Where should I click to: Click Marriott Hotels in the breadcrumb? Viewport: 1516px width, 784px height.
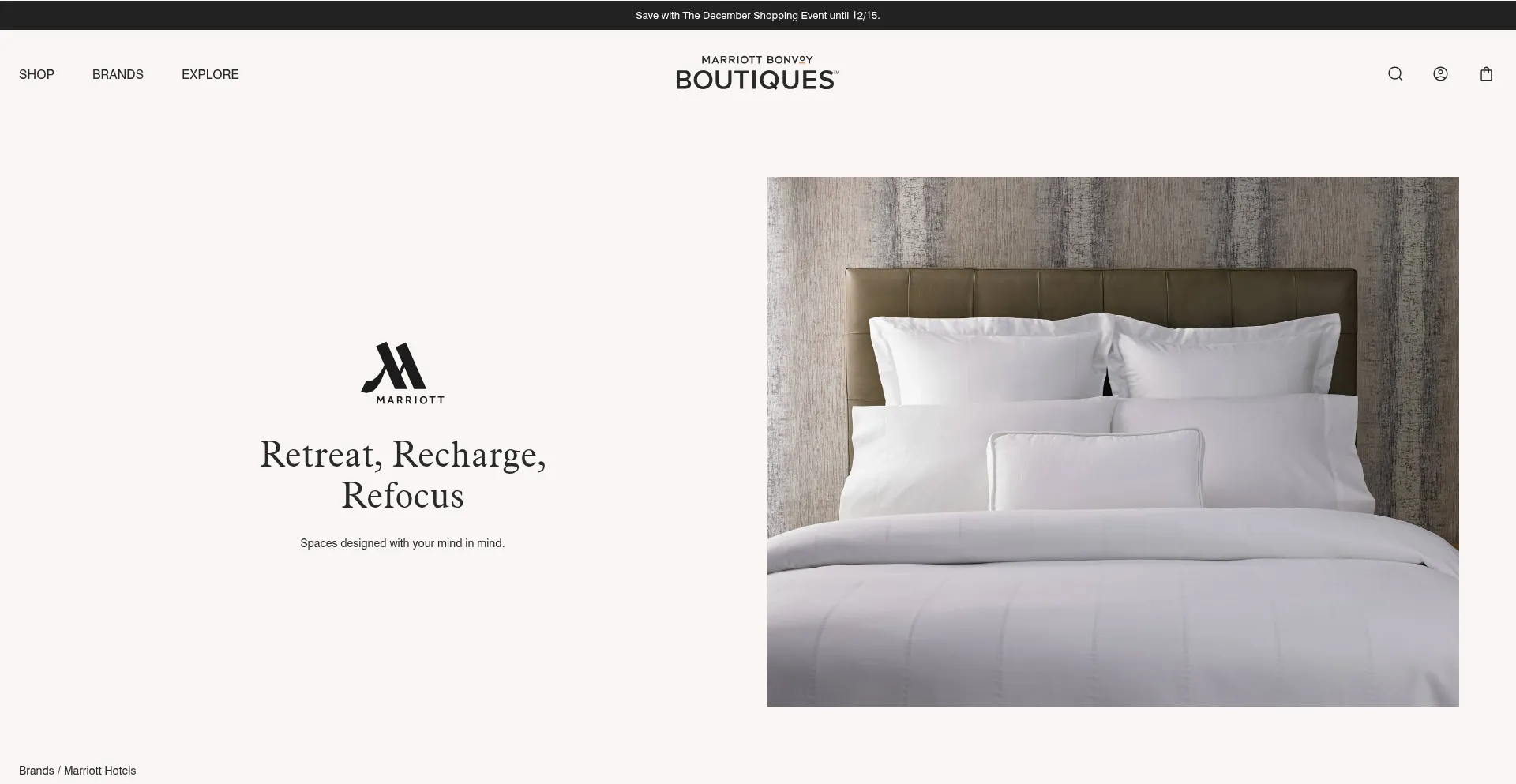(x=99, y=771)
